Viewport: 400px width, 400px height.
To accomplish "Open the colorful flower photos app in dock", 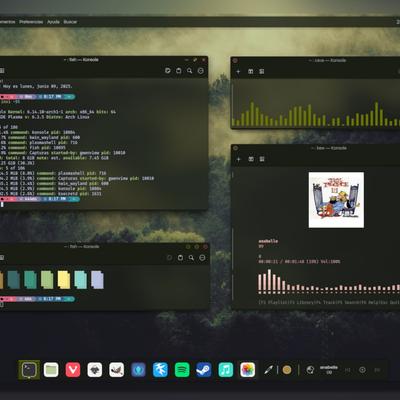I will 247,370.
